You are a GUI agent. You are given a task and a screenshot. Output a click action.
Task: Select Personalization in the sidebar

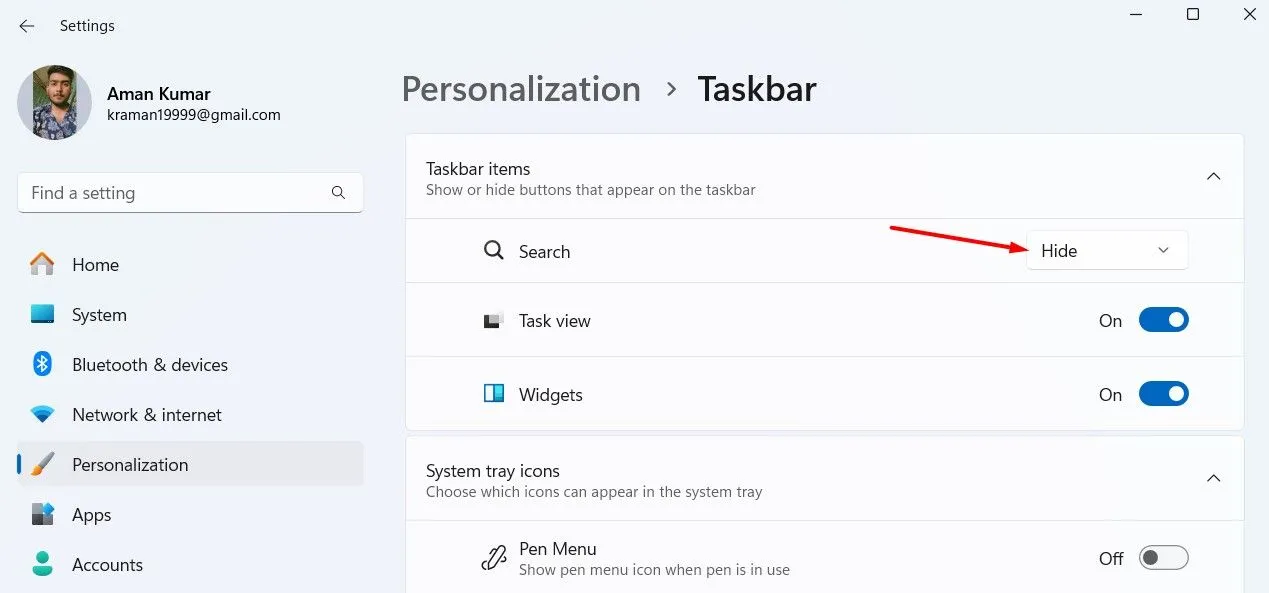pos(190,465)
